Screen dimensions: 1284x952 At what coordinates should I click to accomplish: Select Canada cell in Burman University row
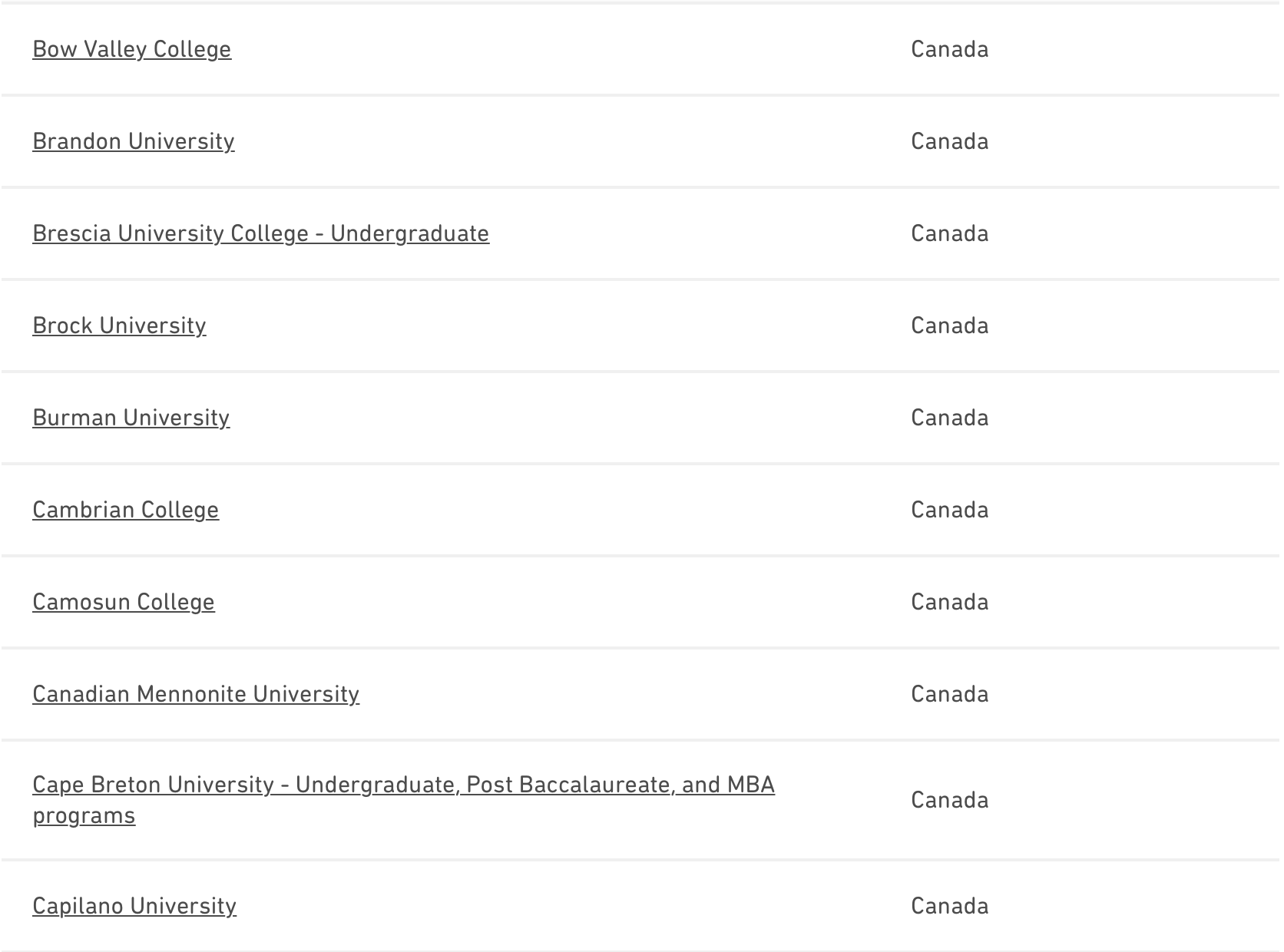click(x=949, y=418)
